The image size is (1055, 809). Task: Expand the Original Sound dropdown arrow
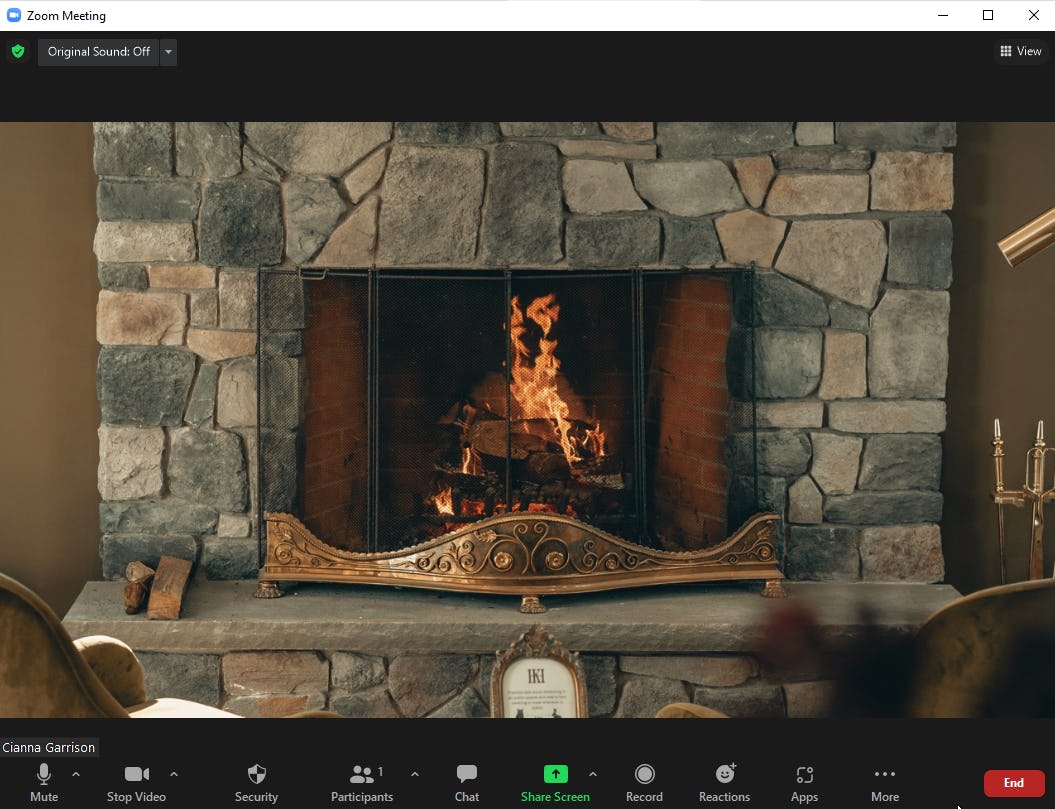tap(167, 51)
